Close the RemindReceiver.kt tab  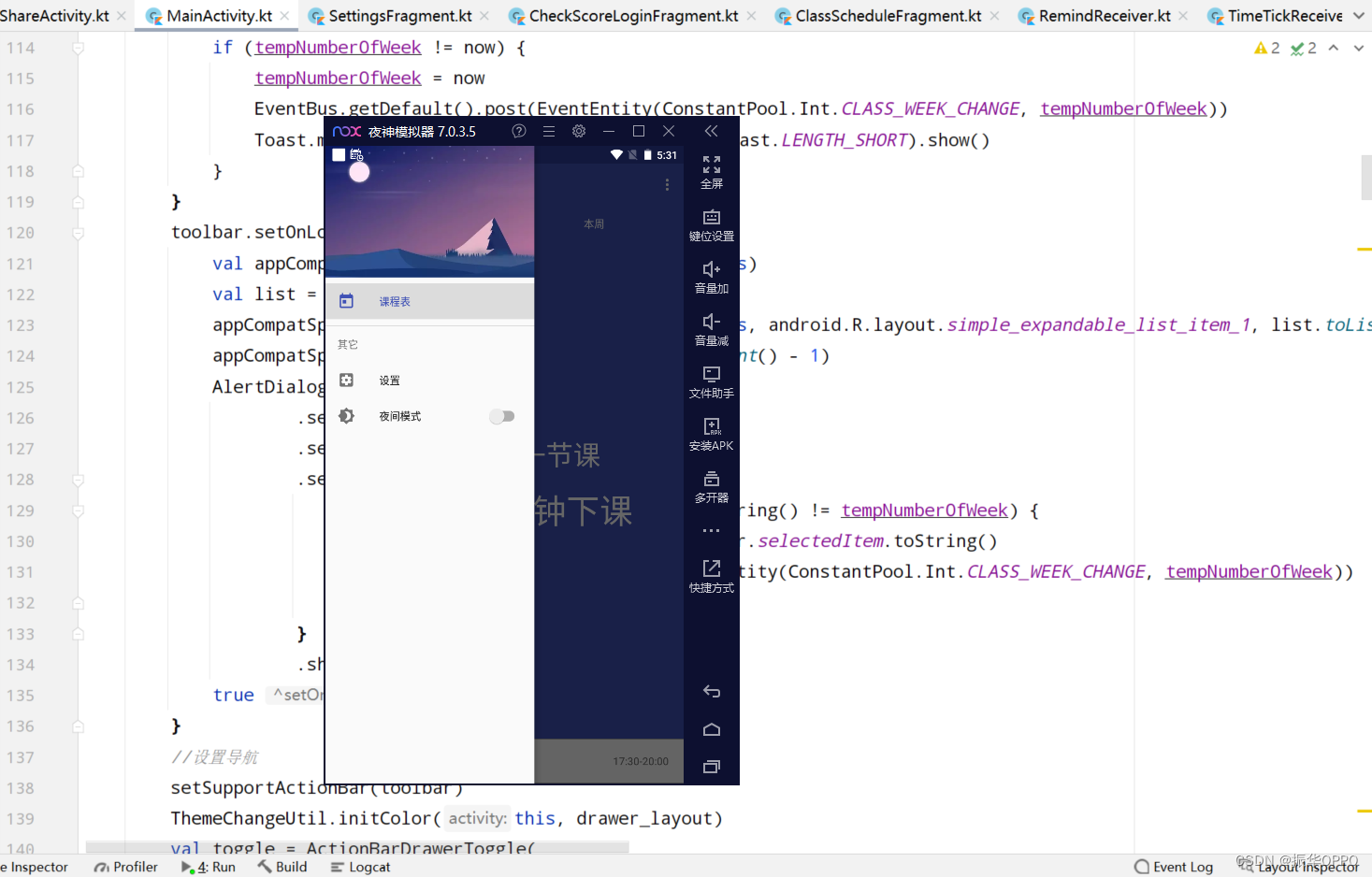coord(1184,16)
